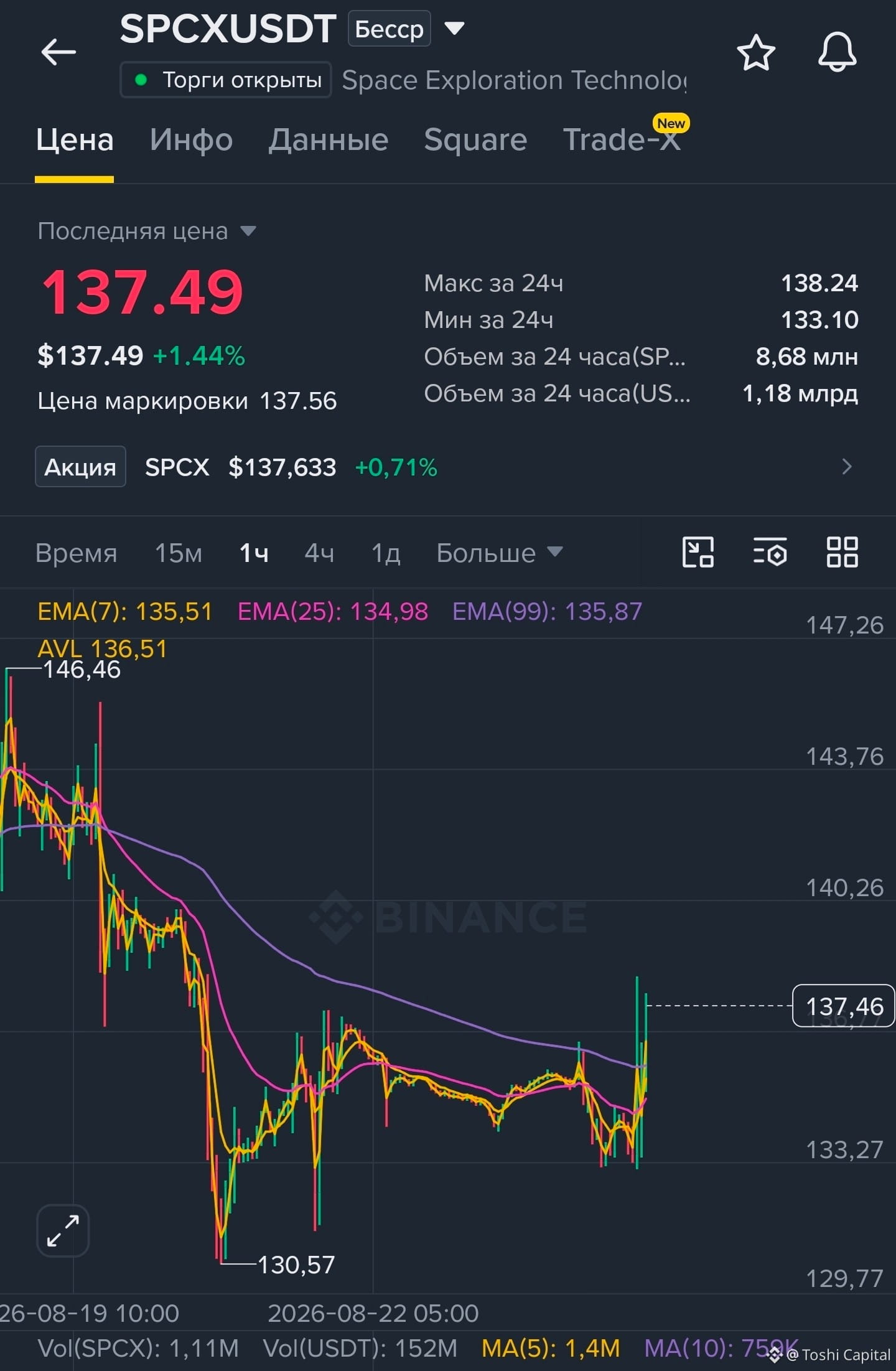Tap the Торги открыты status badge

[225, 80]
